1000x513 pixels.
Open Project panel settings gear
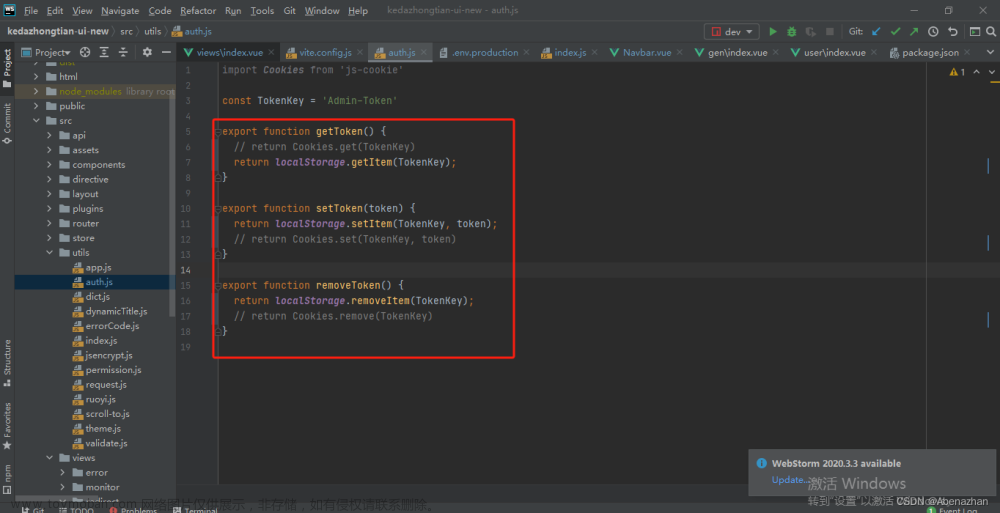(x=147, y=52)
